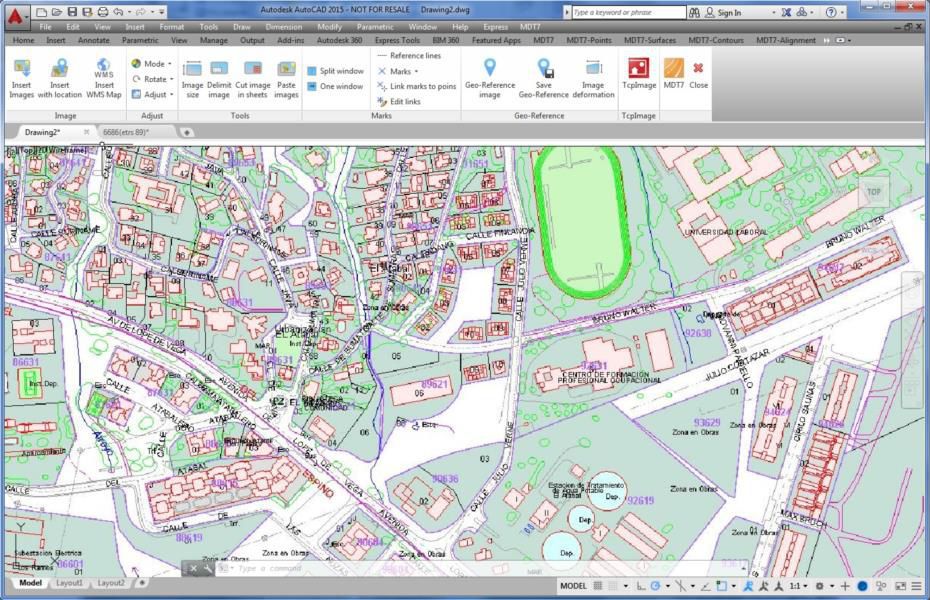This screenshot has height=600, width=930.
Task: Open the Geo-Reference image tool
Action: click(x=489, y=75)
